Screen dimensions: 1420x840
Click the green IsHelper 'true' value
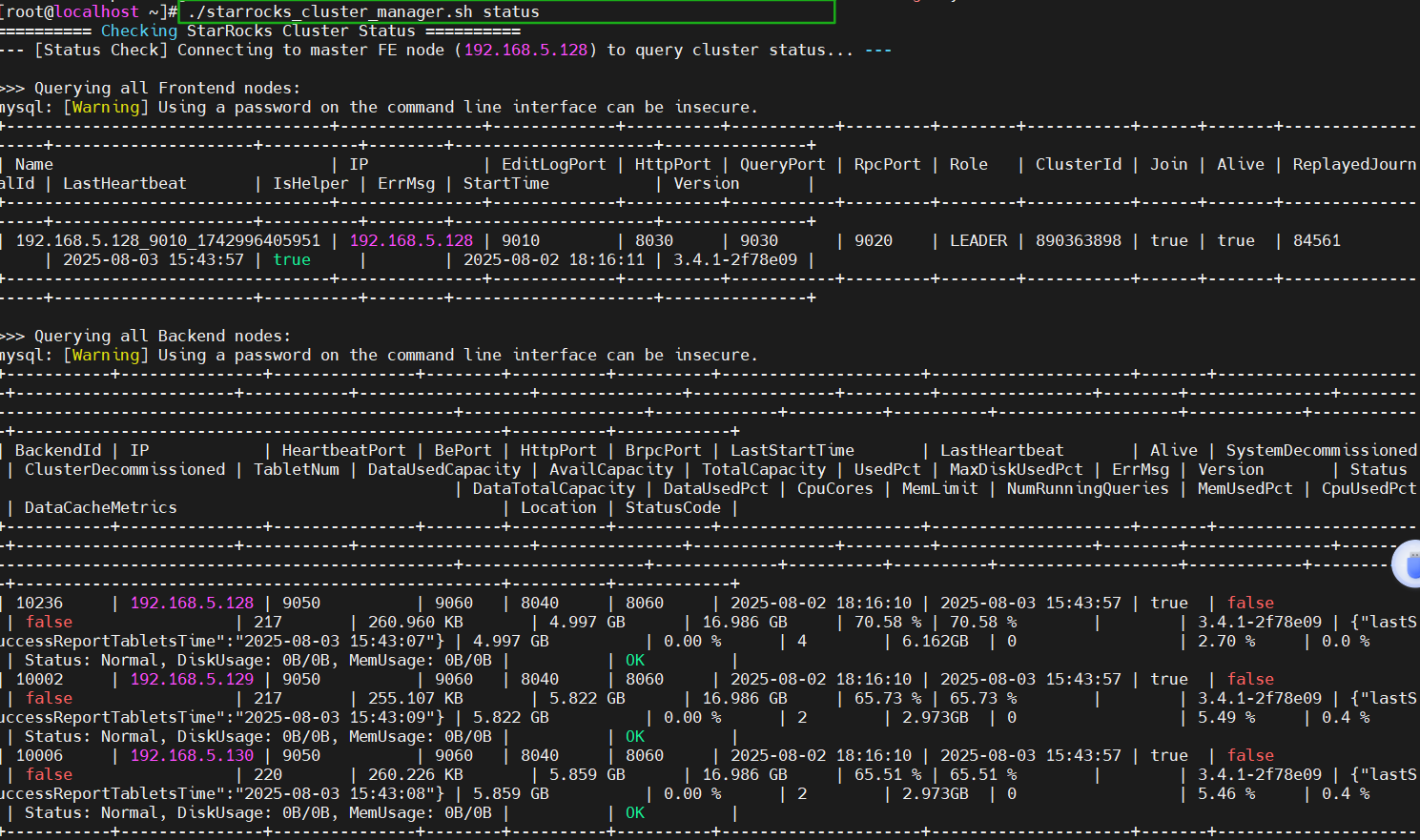(292, 259)
